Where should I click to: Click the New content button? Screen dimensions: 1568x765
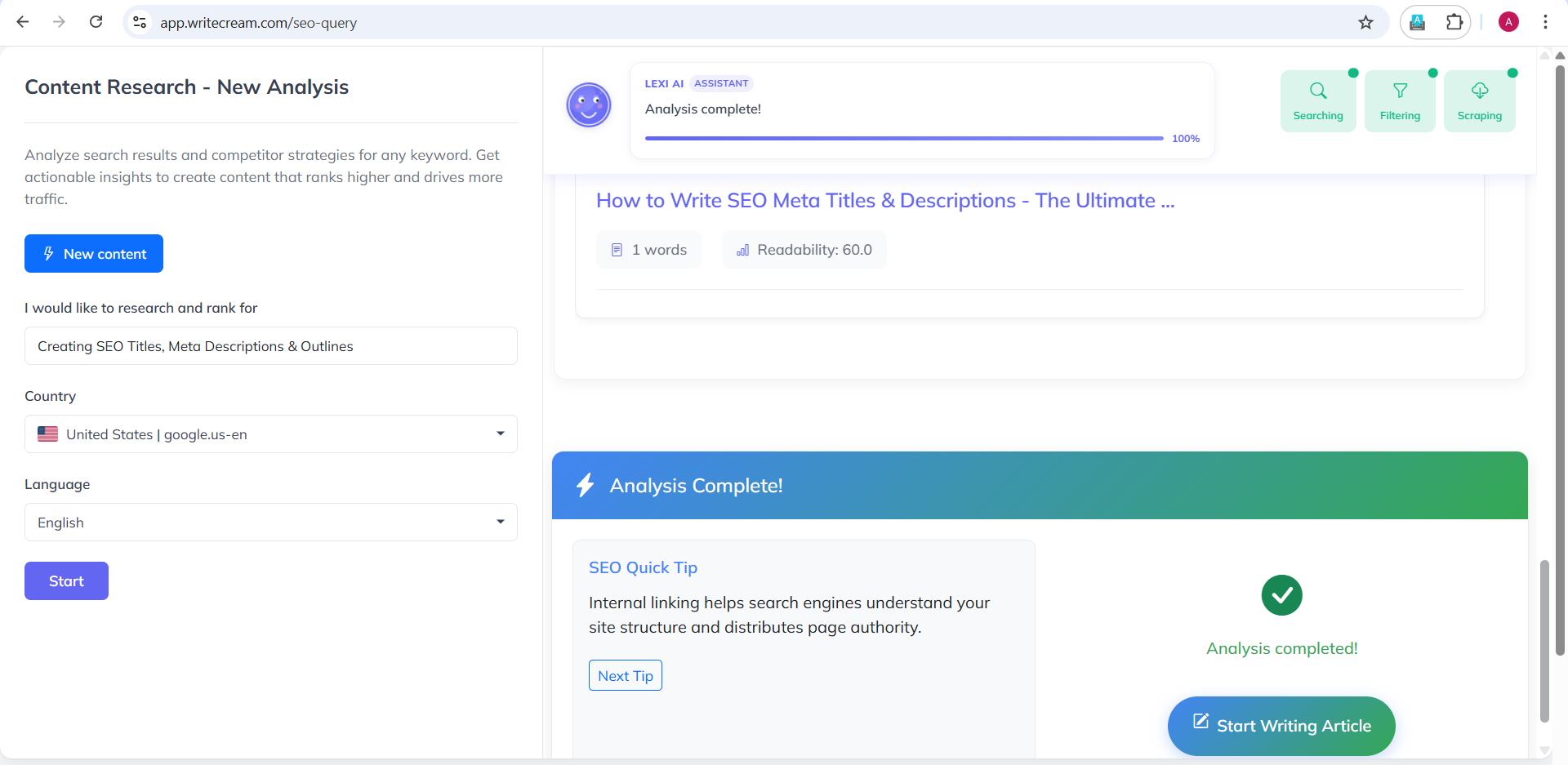pos(94,254)
